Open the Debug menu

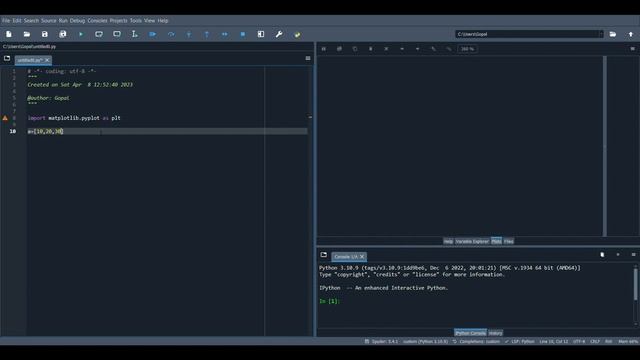click(x=77, y=20)
